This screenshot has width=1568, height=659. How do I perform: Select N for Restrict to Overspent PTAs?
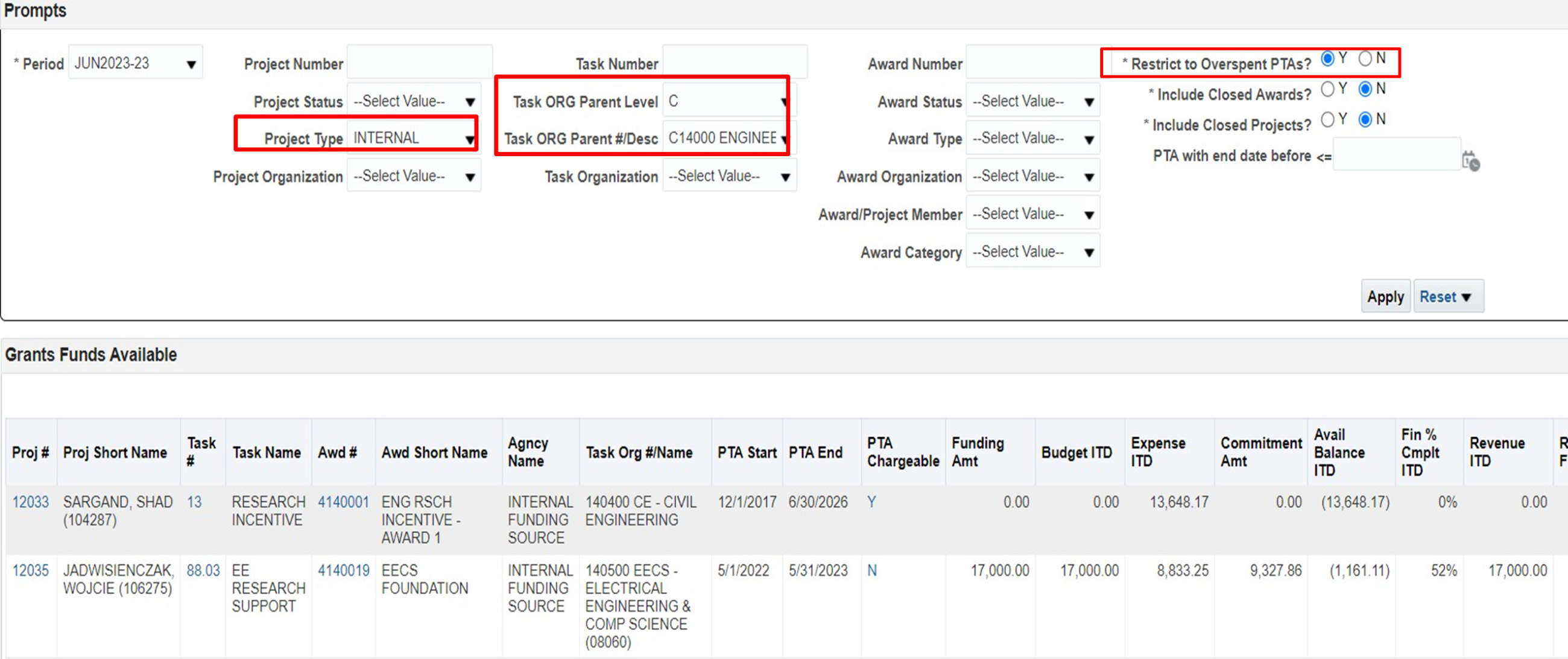[x=1365, y=58]
